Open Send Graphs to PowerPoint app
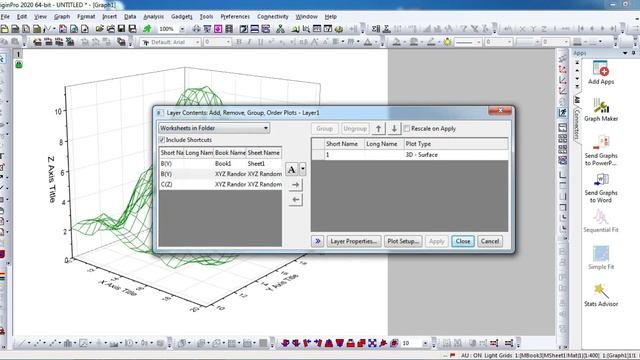Image resolution: width=640 pixels, height=360 pixels. 601,151
